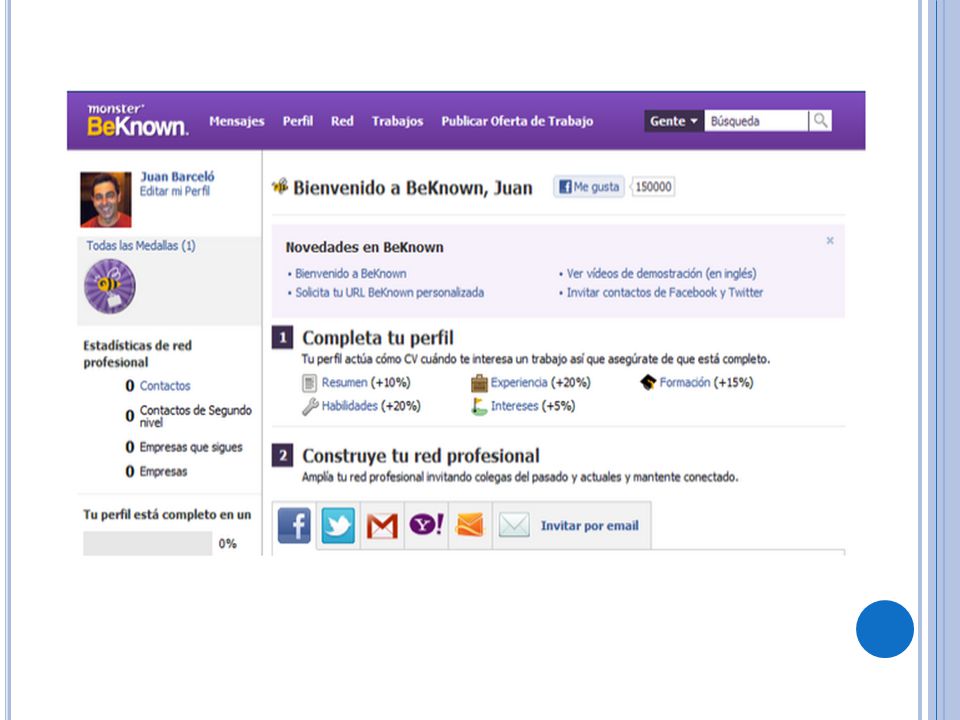Click Empresas que sigues text
Viewport: 960px width, 720px height.
pyautogui.click(x=191, y=447)
